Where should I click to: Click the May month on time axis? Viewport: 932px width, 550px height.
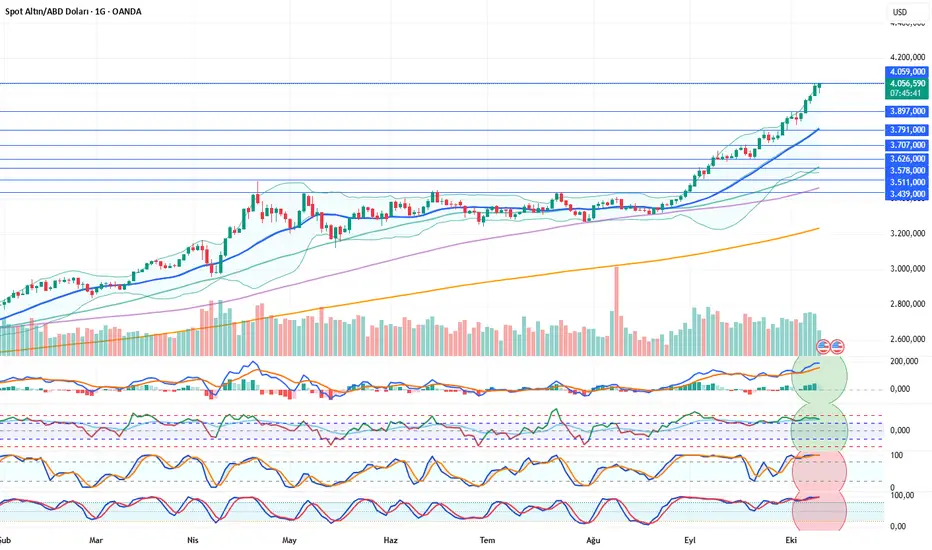289,540
